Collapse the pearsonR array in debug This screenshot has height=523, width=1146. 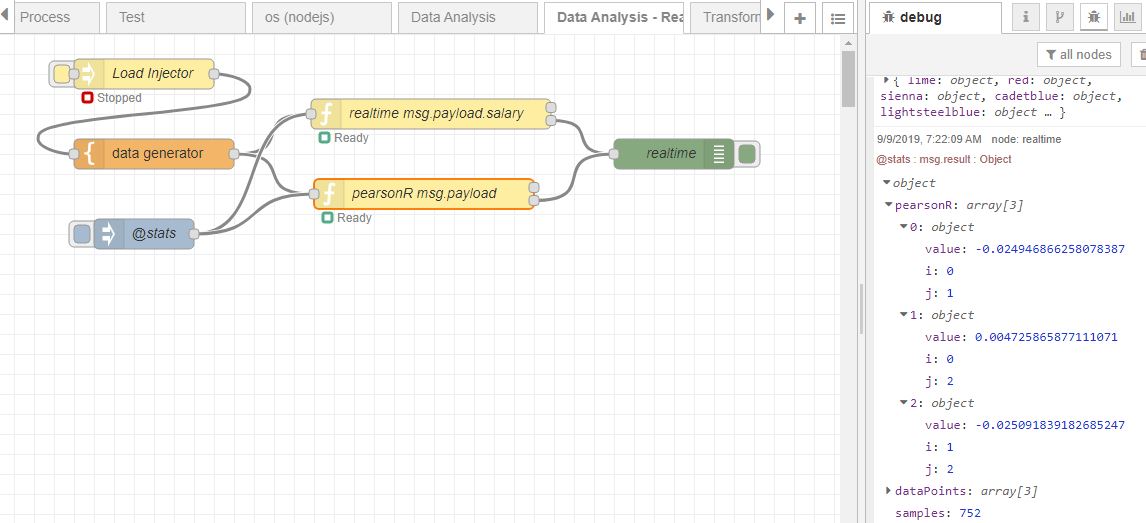[889, 205]
